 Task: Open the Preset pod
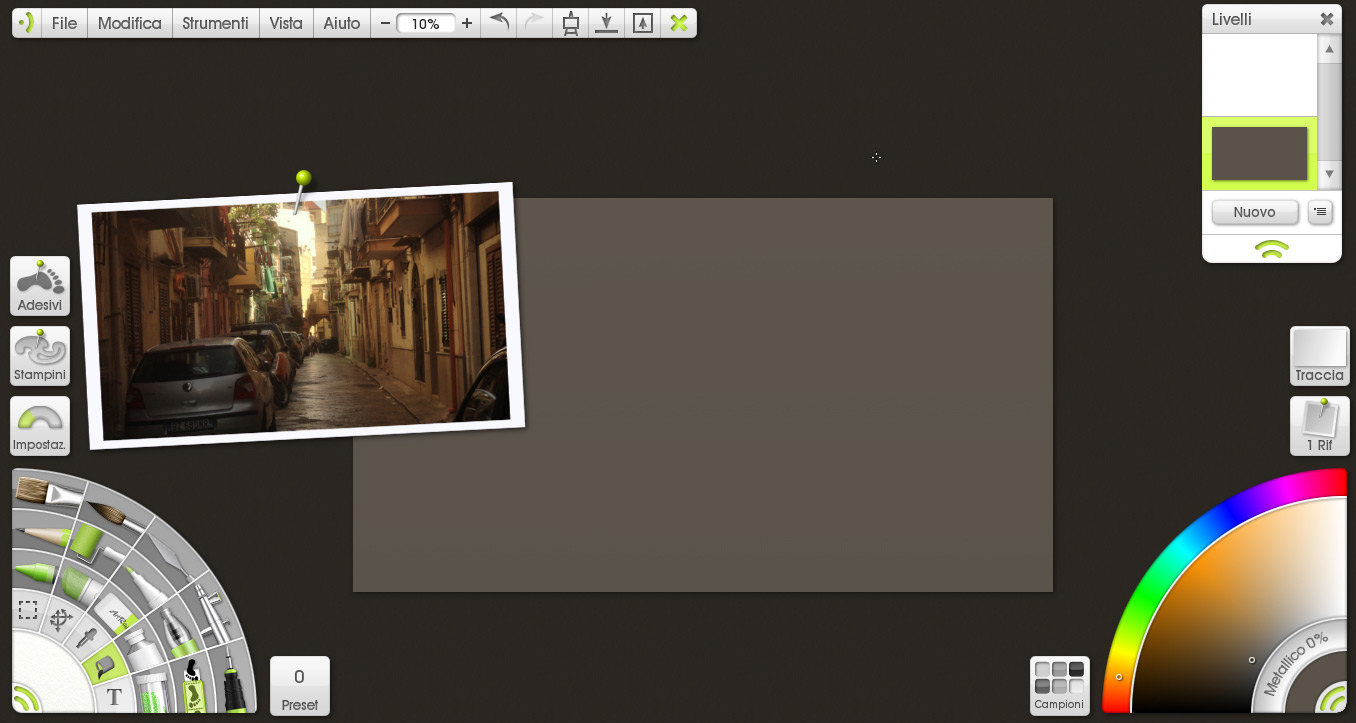300,686
